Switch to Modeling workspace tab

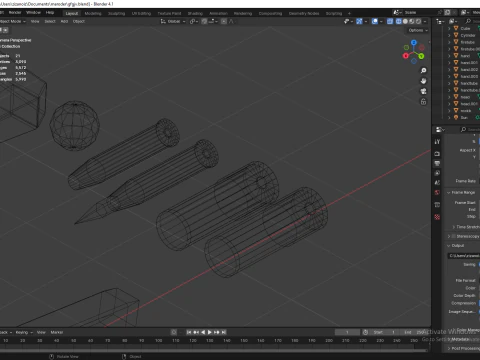pos(93,13)
